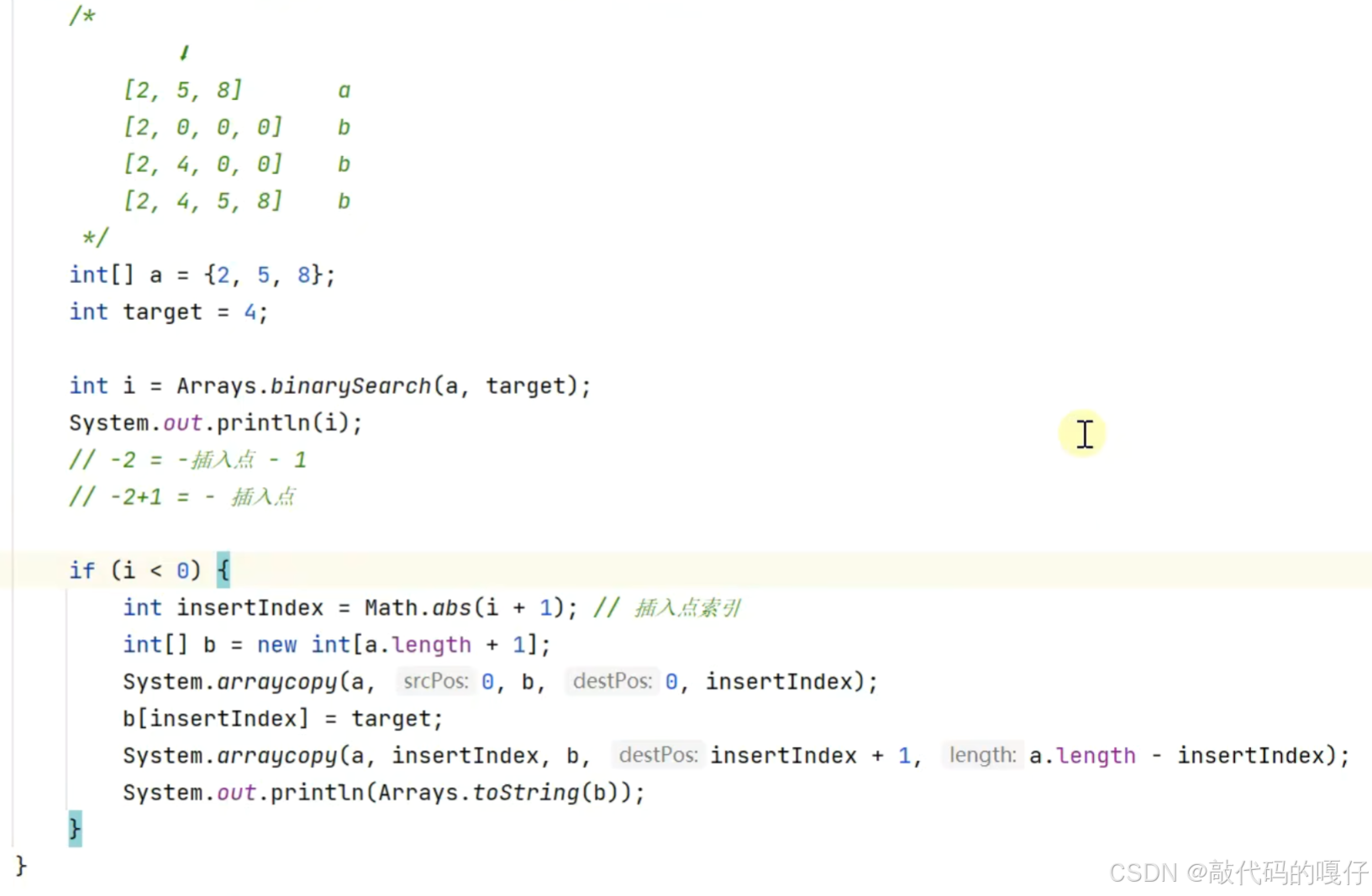
Task: Click the comment '// -2 = -插入点 - 1'
Action: click(x=188, y=459)
